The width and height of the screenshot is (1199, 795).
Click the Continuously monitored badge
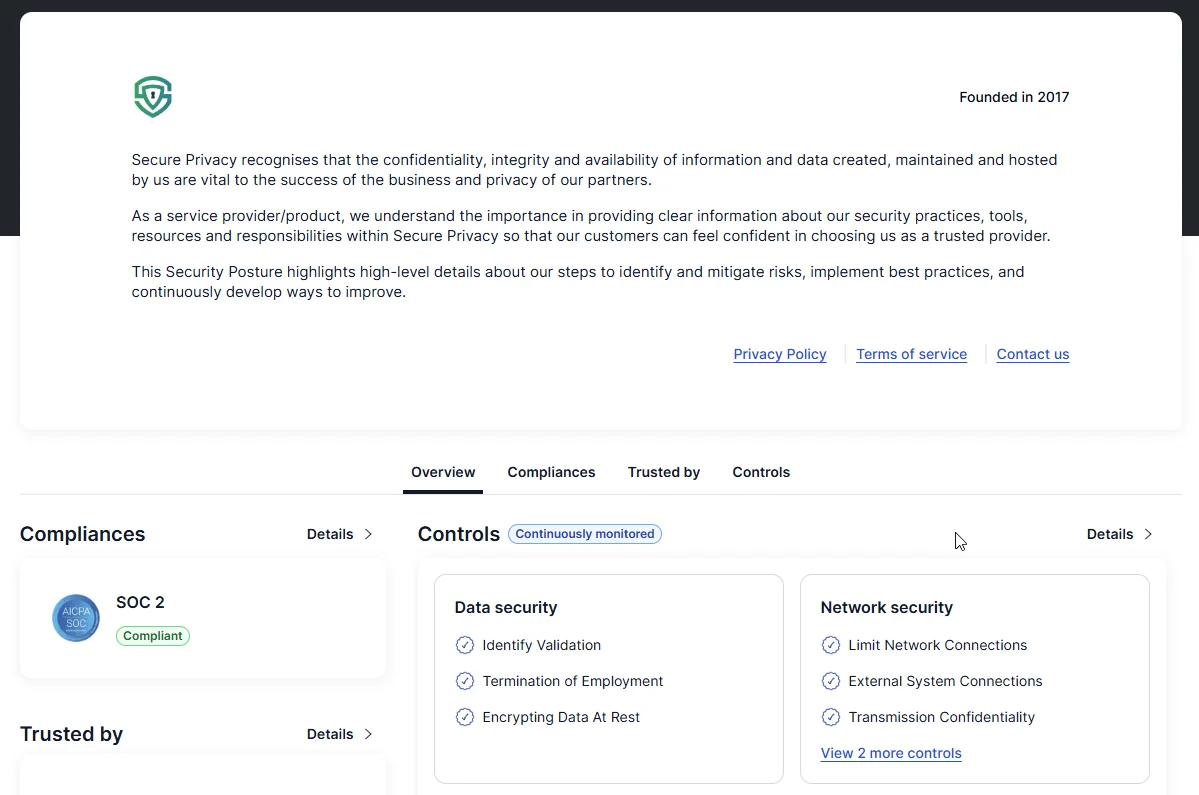(x=584, y=533)
